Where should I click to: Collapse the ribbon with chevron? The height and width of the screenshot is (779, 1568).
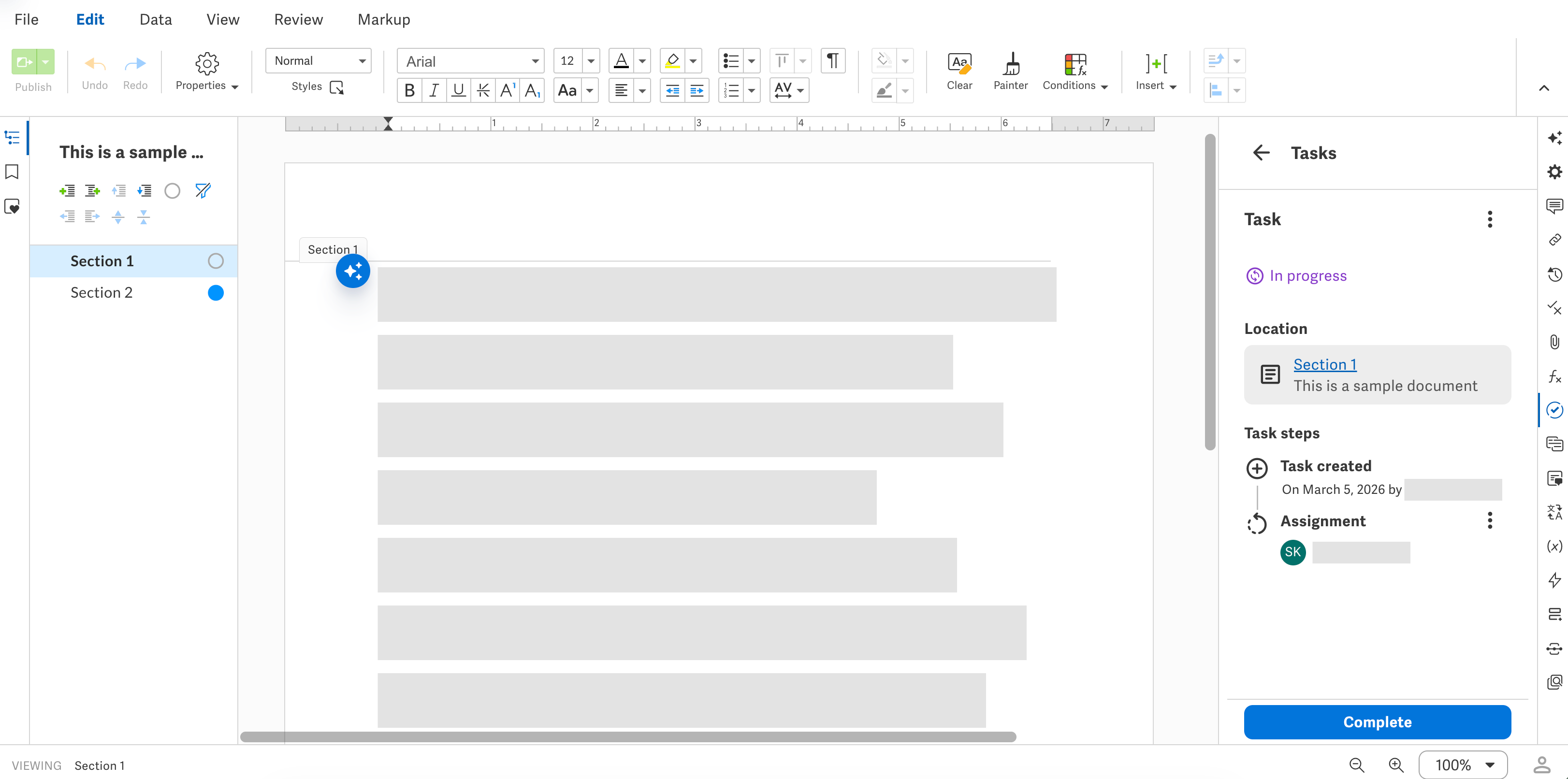coord(1544,88)
